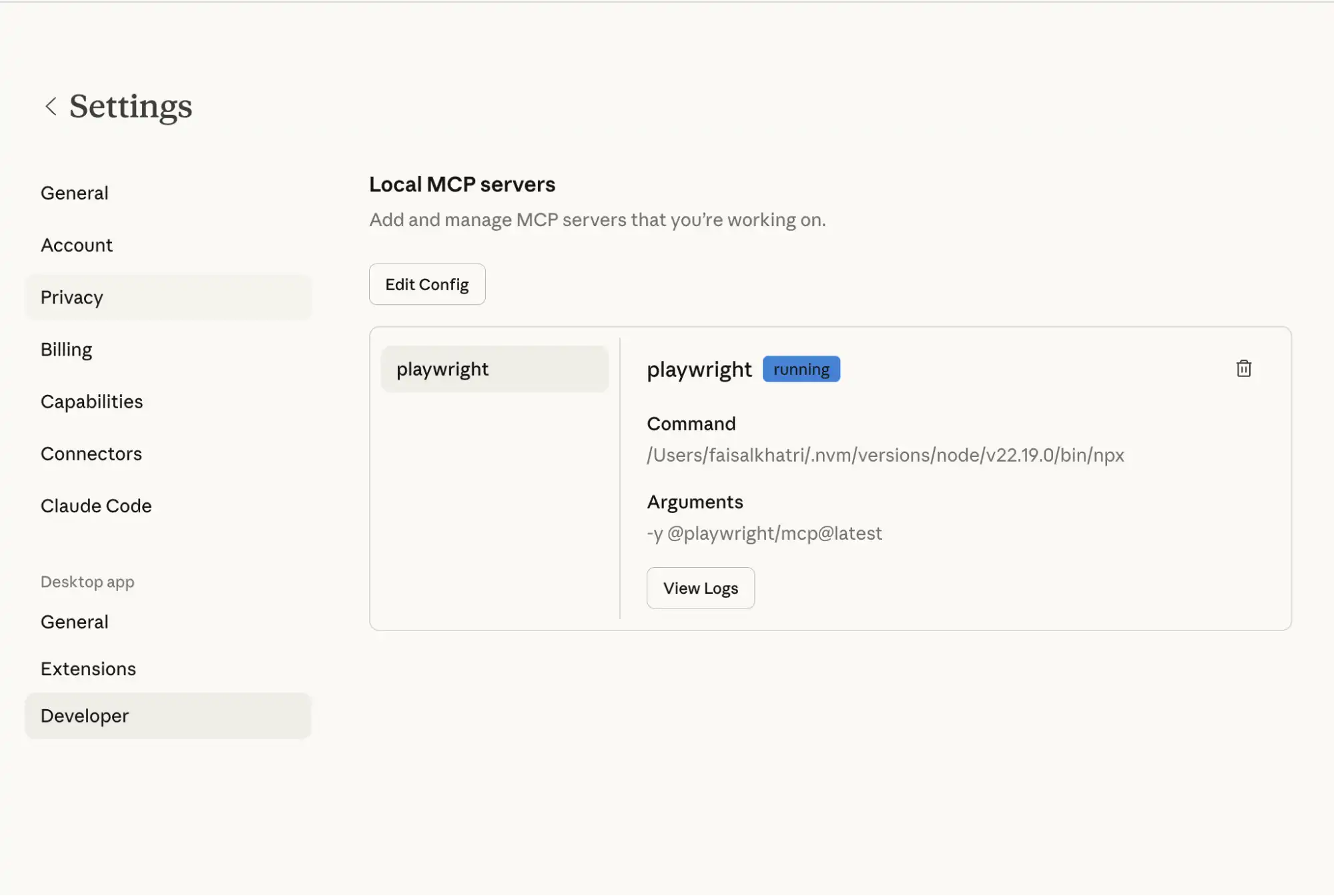Open the Connectors settings section
This screenshot has width=1334, height=896.
tap(91, 454)
